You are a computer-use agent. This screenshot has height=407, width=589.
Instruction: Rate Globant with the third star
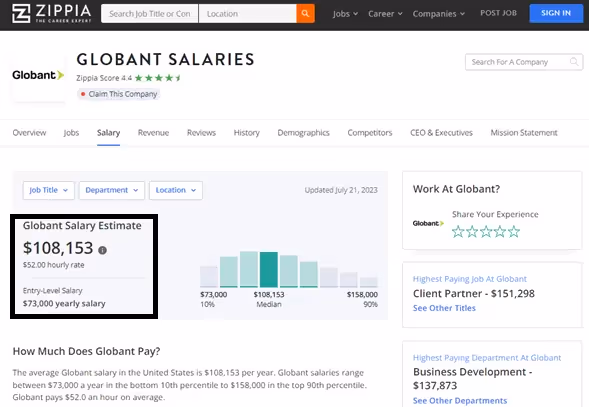coord(486,231)
